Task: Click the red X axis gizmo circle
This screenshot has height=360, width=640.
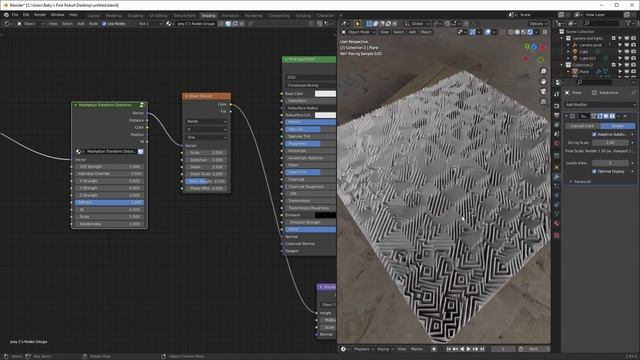Action: pos(542,48)
